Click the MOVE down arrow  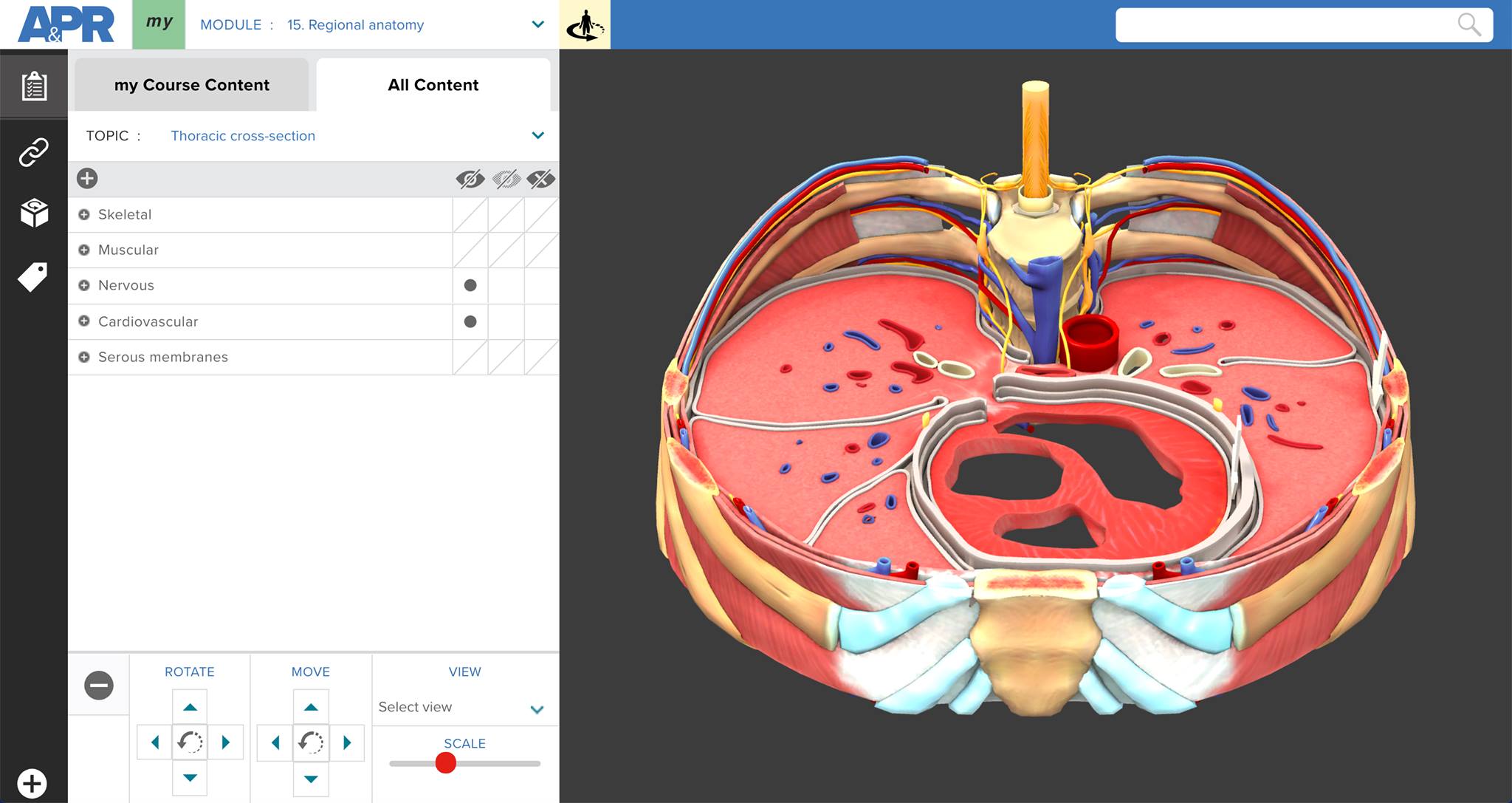[x=311, y=778]
